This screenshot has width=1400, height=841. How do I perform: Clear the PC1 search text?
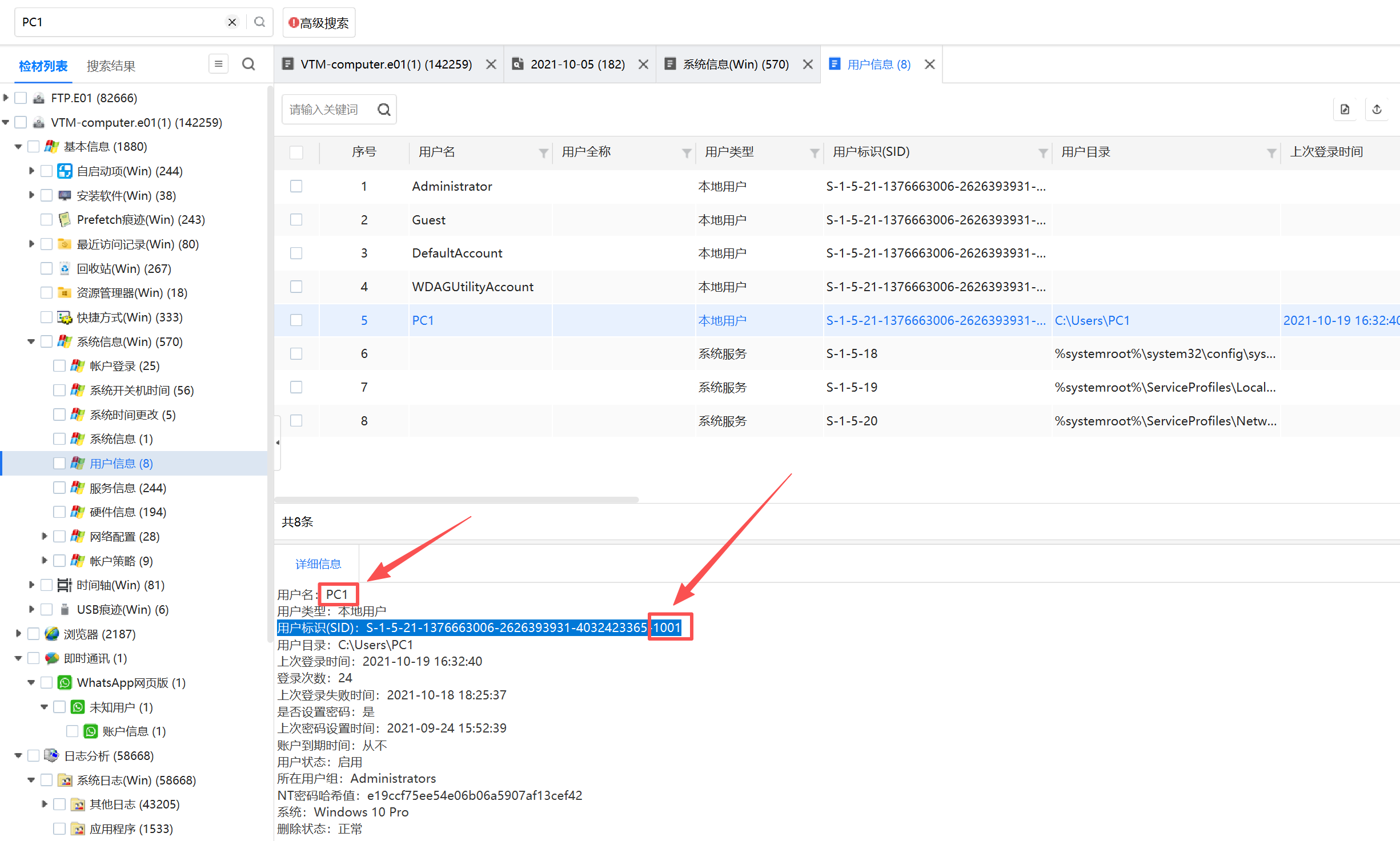click(232, 22)
